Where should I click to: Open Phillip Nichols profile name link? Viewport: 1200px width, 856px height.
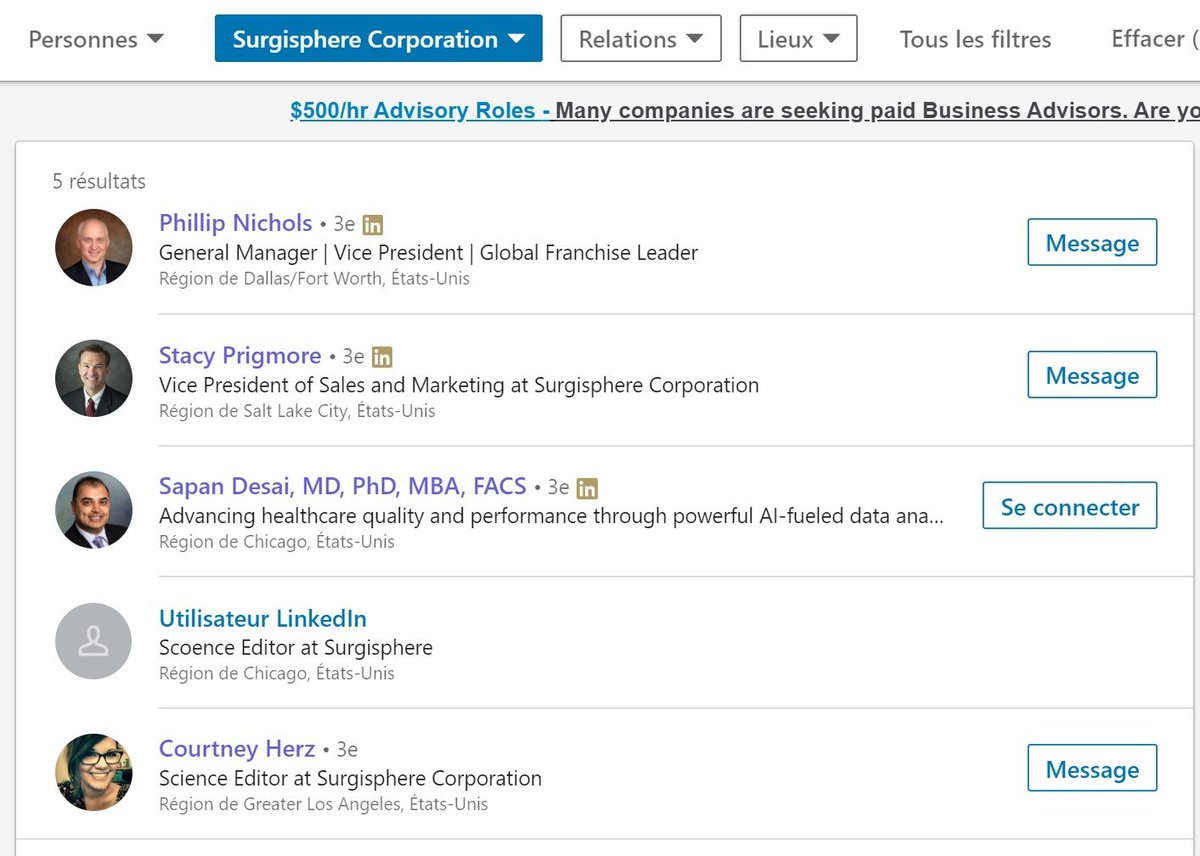[x=236, y=223]
